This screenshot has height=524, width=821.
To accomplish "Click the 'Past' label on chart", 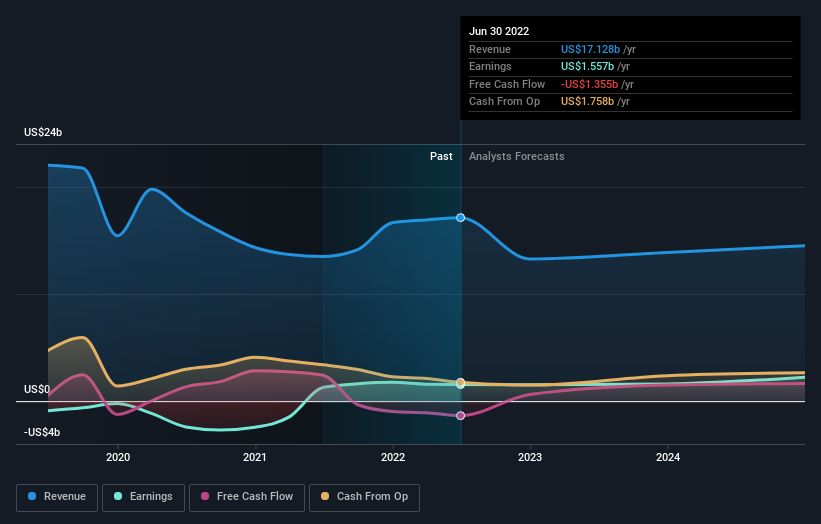I will pos(441,157).
